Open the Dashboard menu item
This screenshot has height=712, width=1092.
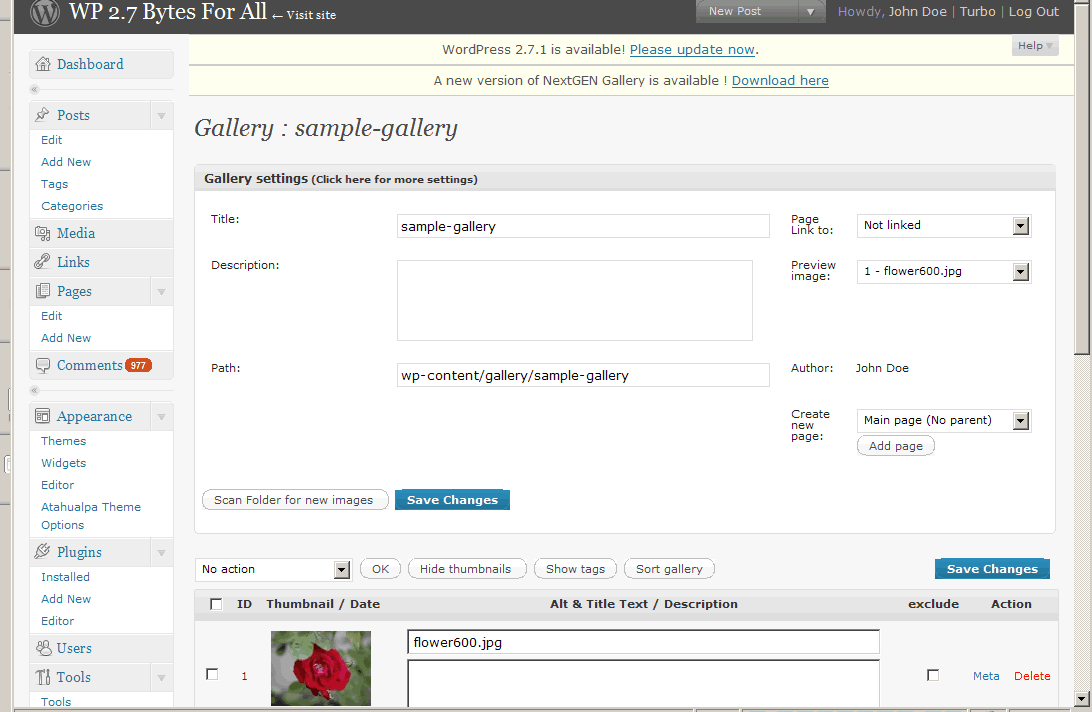pyautogui.click(x=91, y=64)
